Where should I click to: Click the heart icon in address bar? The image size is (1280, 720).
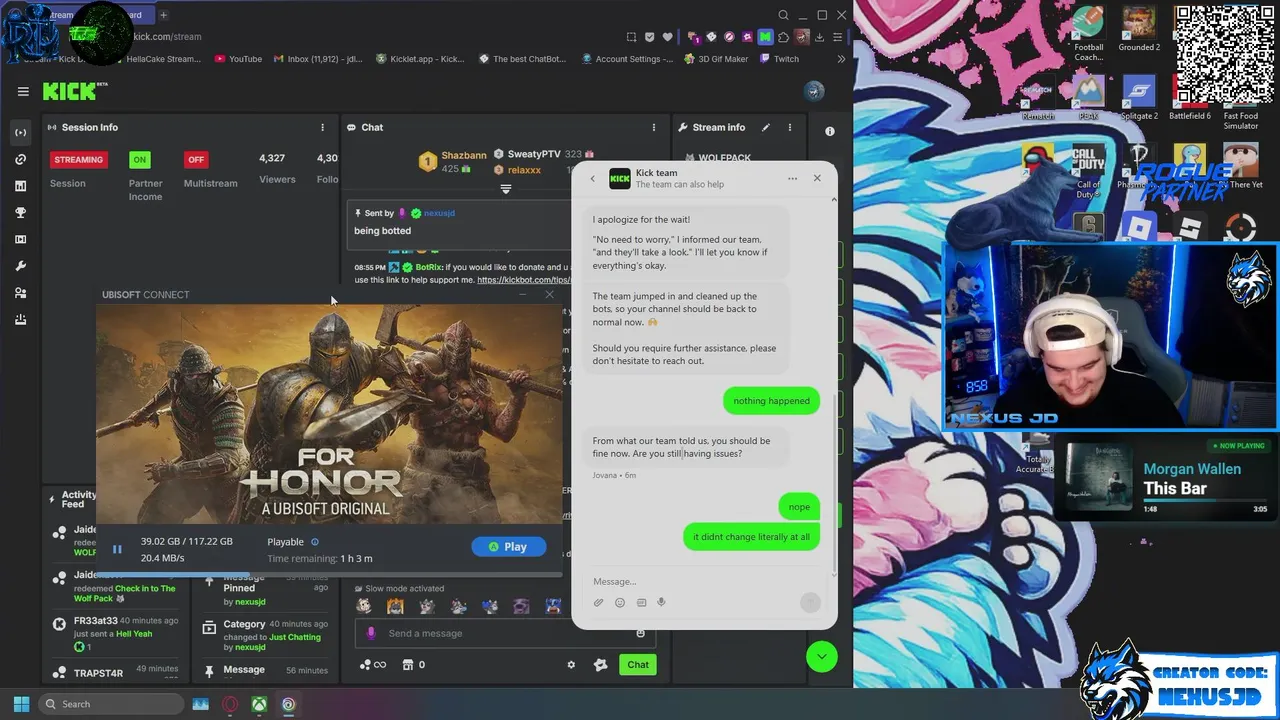point(667,37)
